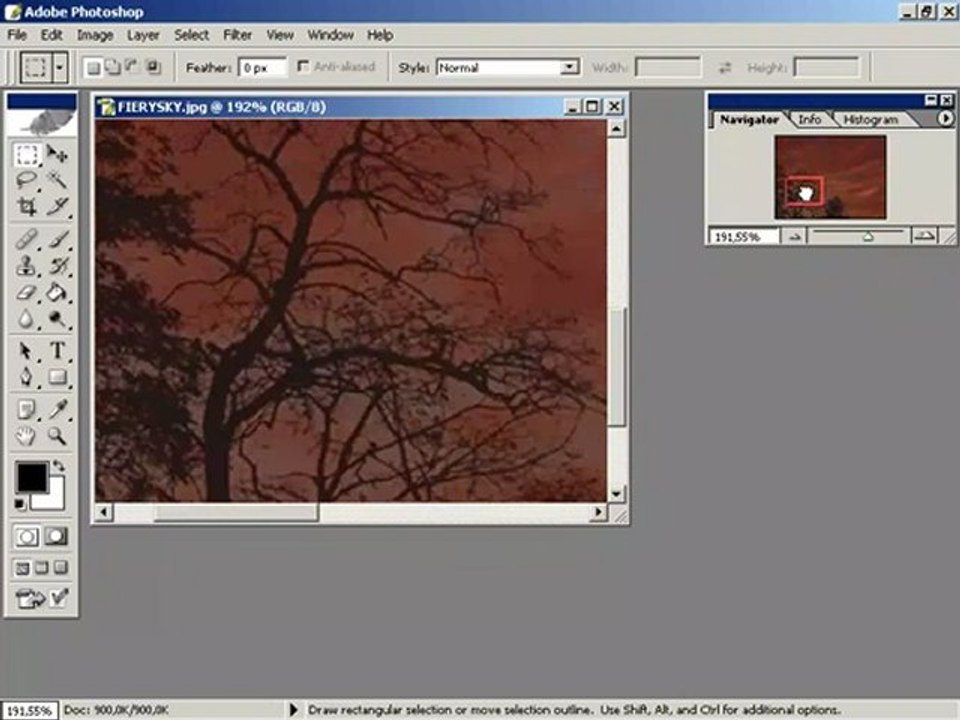Click Navigator zoom out button
This screenshot has width=960, height=720.
click(795, 236)
